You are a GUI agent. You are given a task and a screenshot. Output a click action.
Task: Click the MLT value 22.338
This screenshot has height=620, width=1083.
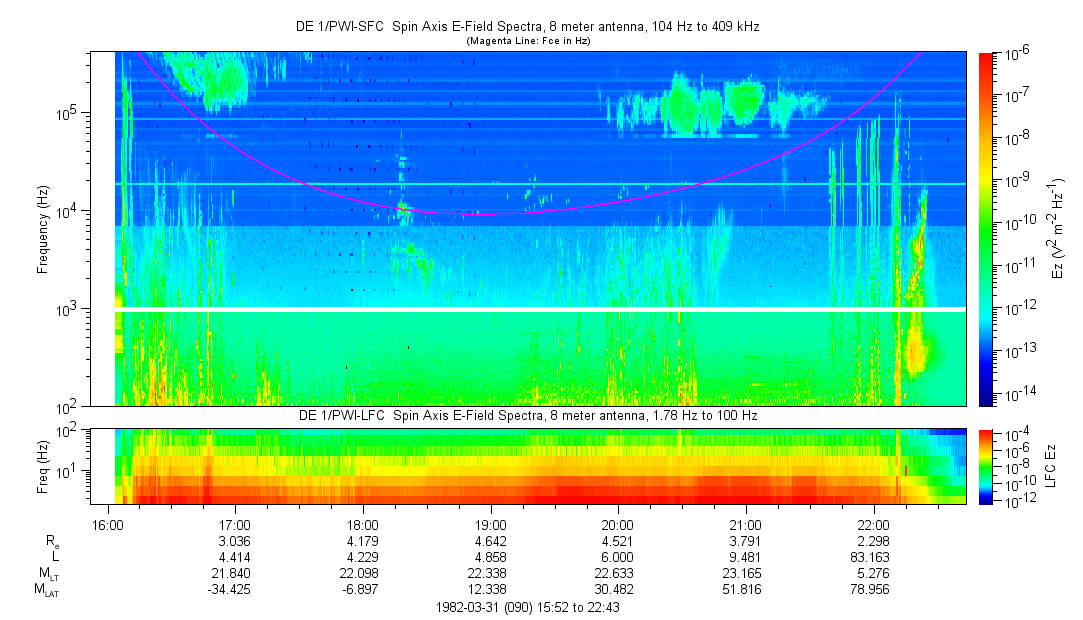pyautogui.click(x=490, y=575)
